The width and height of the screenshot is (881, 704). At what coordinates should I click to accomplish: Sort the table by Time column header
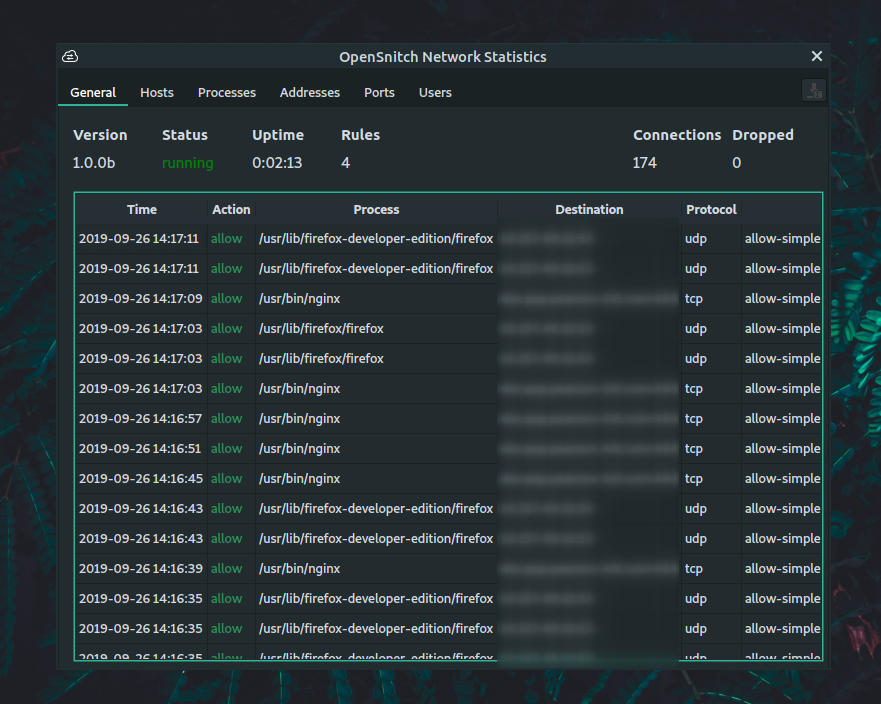[x=141, y=210]
